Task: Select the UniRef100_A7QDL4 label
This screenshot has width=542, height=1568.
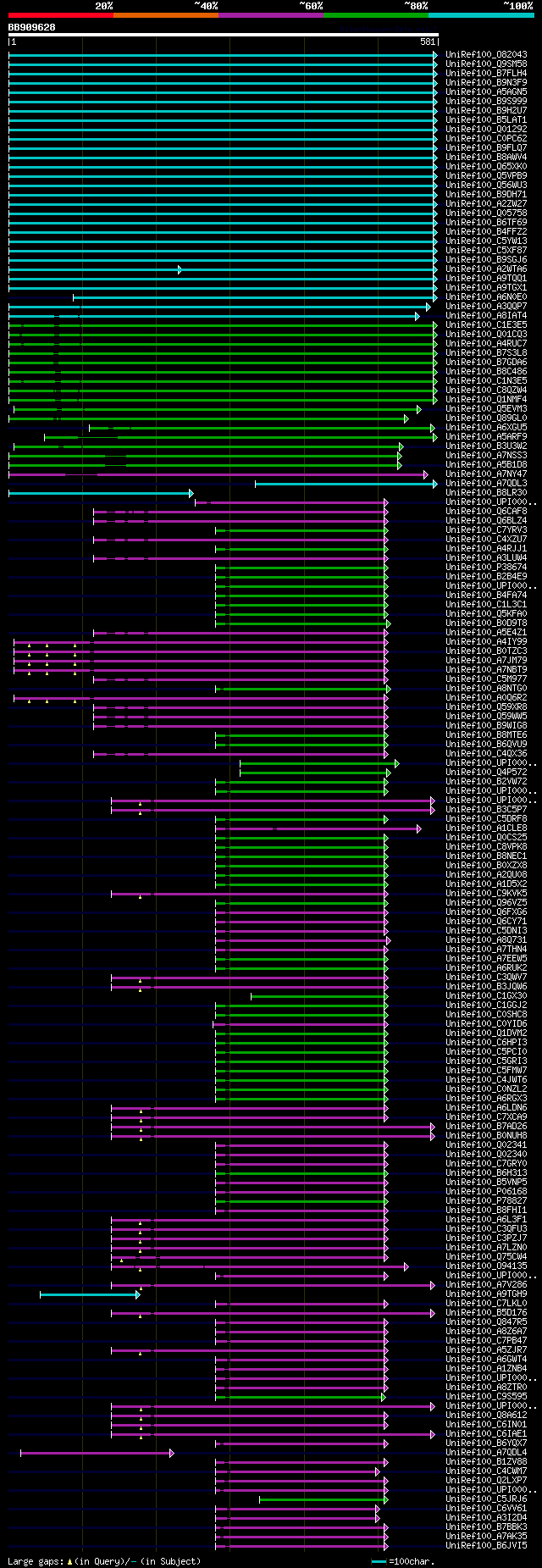Action: pyautogui.click(x=486, y=1452)
